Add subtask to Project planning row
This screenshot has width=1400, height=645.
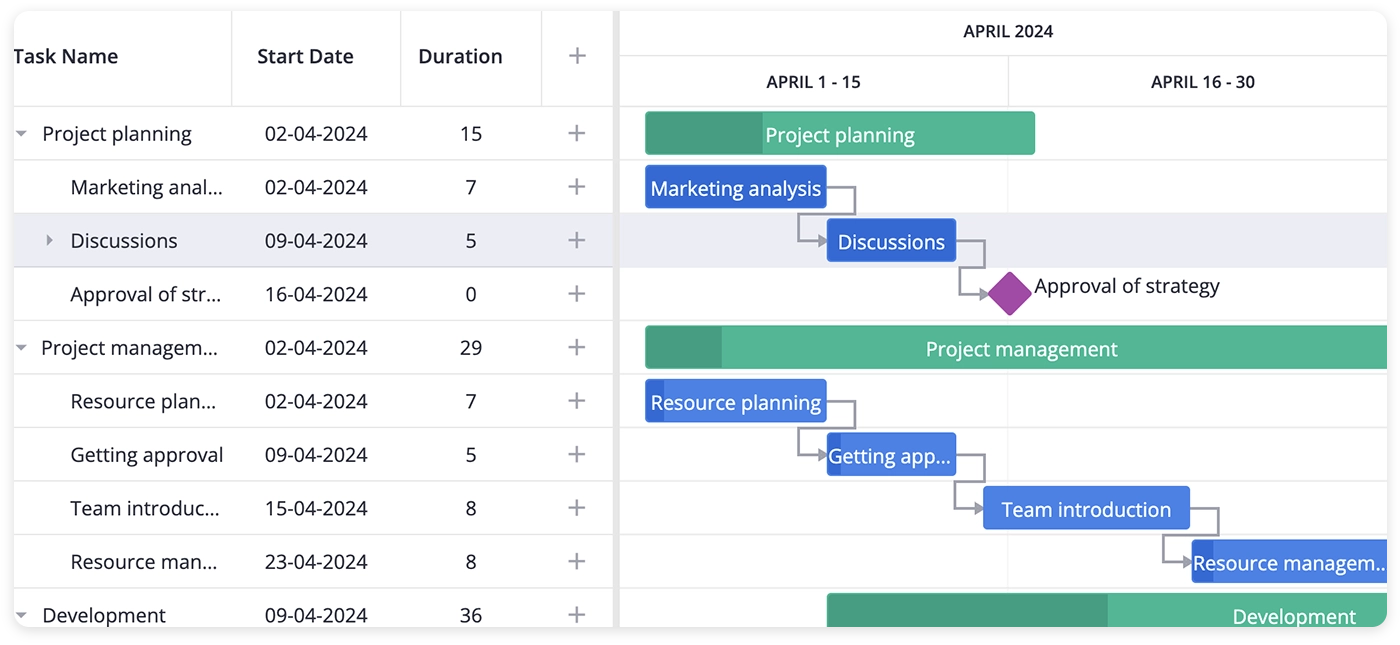click(x=577, y=133)
